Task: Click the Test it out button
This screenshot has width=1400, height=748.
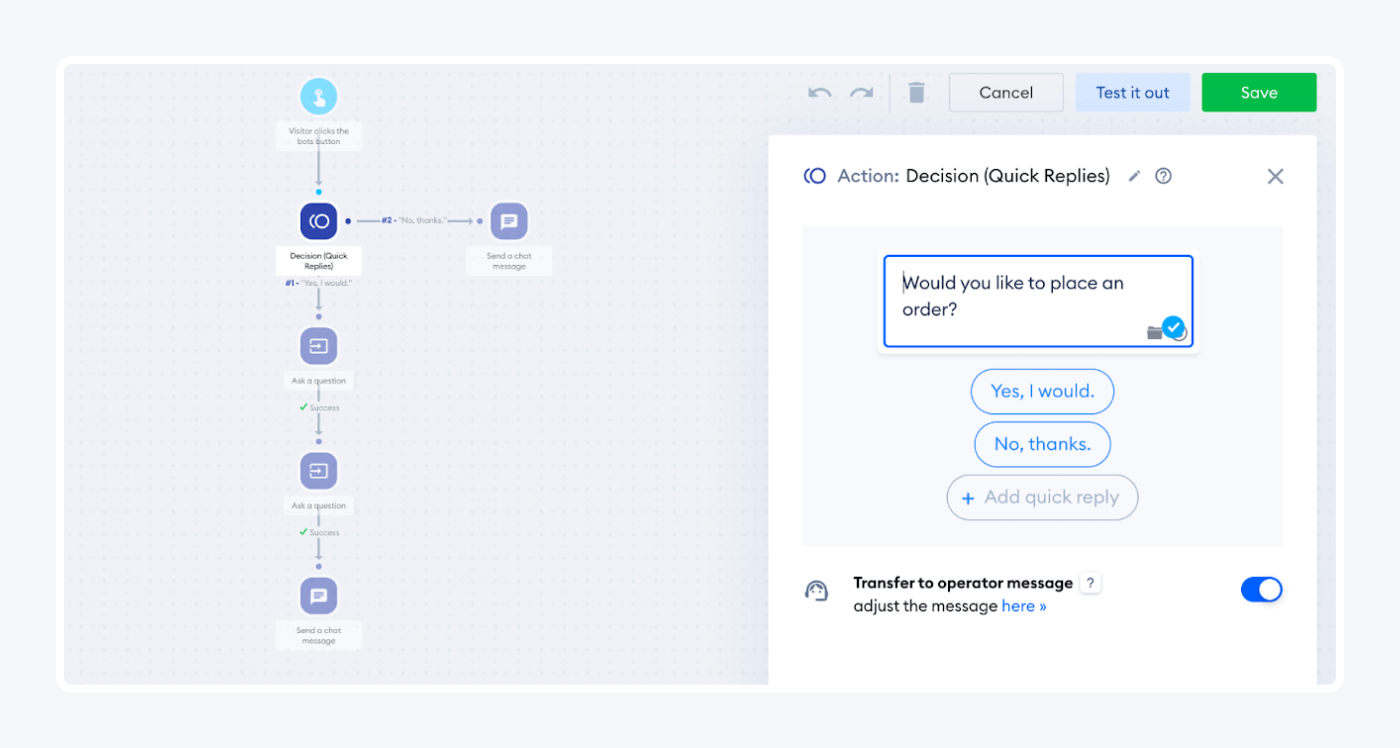Action: click(1133, 92)
